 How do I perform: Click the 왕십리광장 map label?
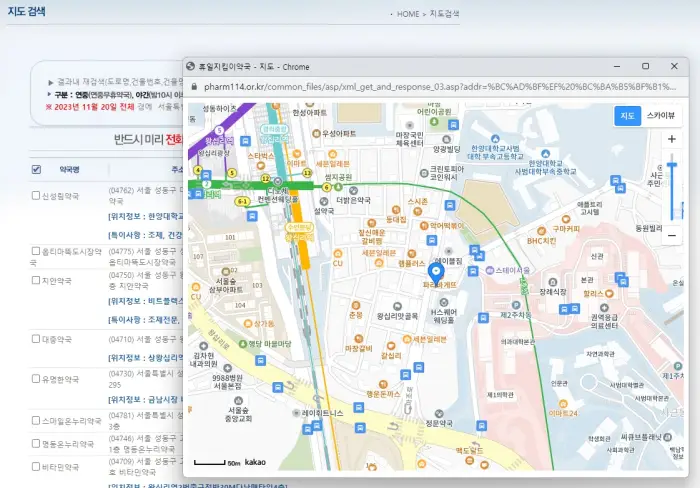[213, 153]
